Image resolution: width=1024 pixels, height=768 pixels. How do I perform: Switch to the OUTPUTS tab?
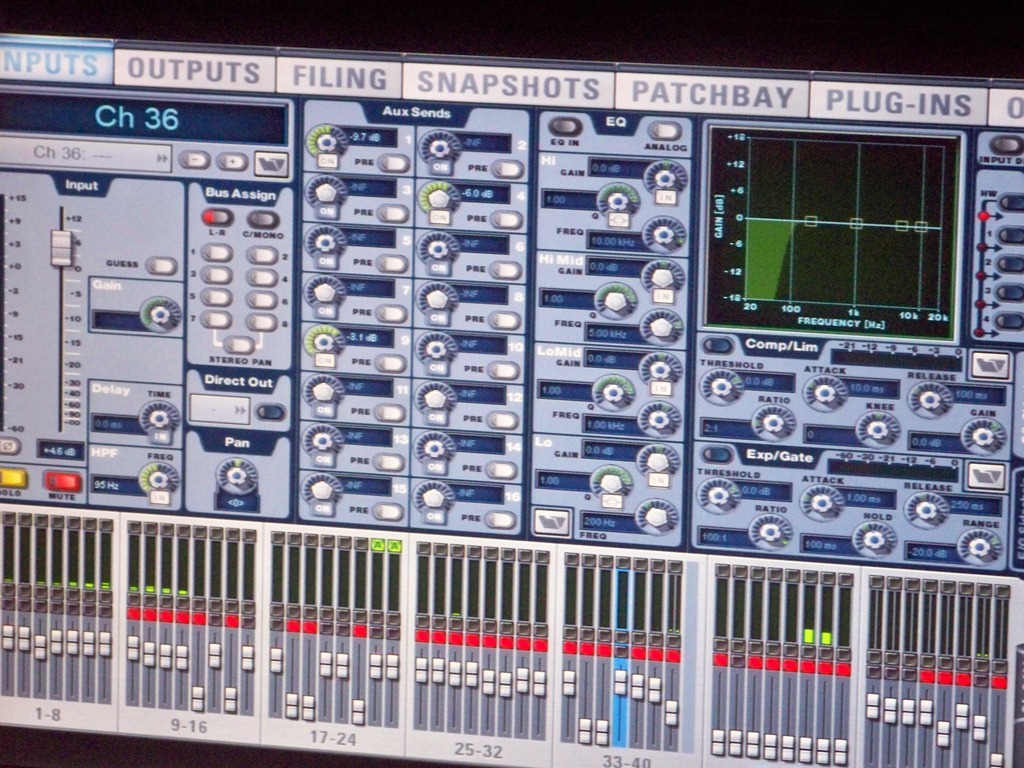194,69
